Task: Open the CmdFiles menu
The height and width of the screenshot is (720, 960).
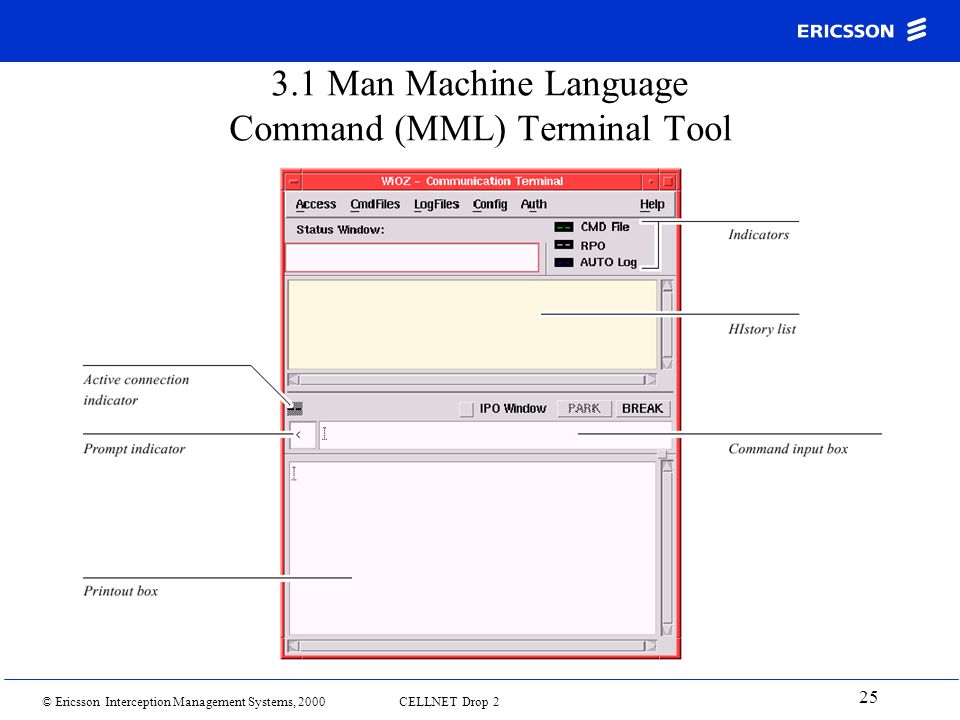Action: click(375, 204)
